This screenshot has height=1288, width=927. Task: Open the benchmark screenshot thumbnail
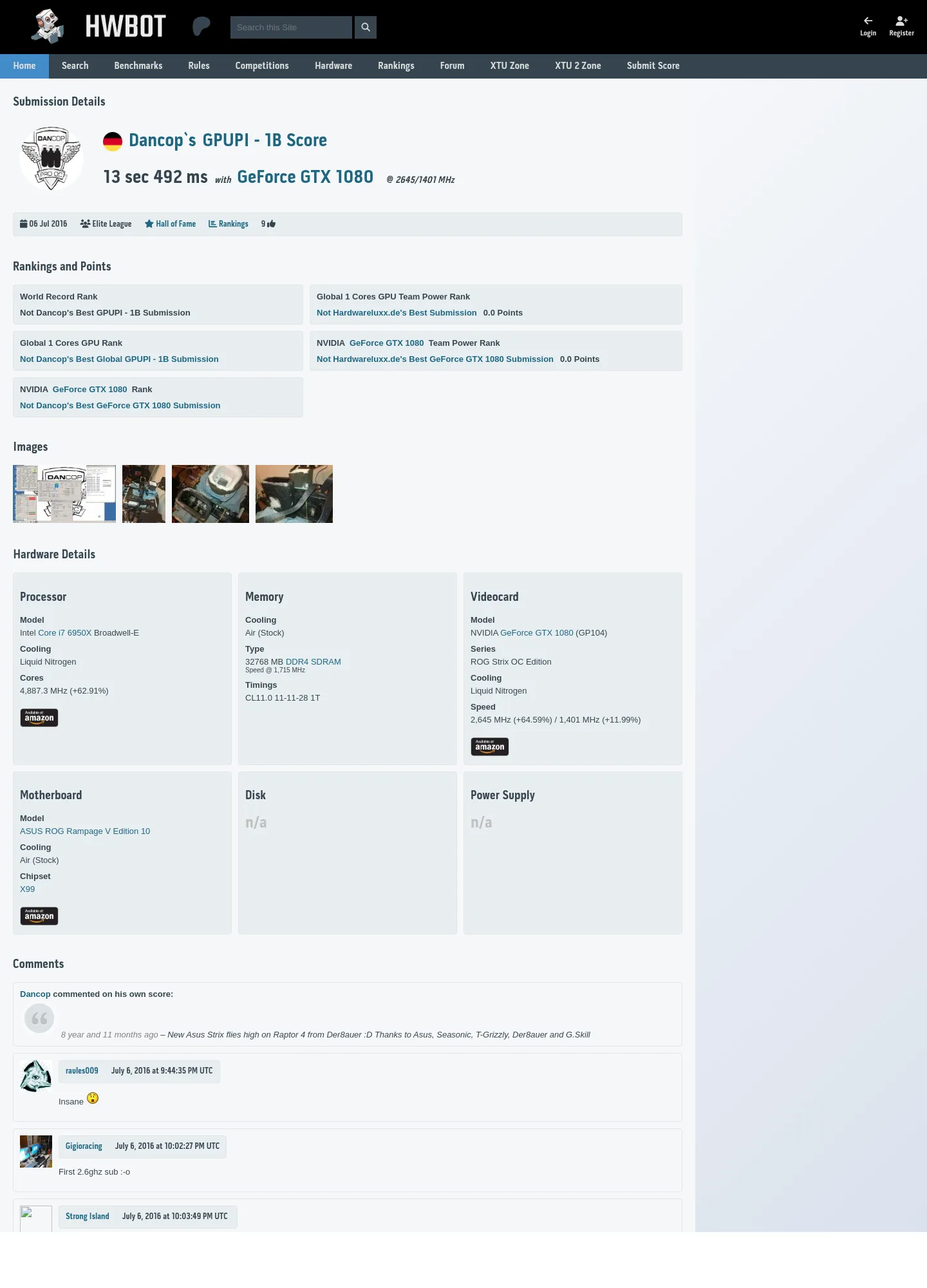click(x=64, y=494)
